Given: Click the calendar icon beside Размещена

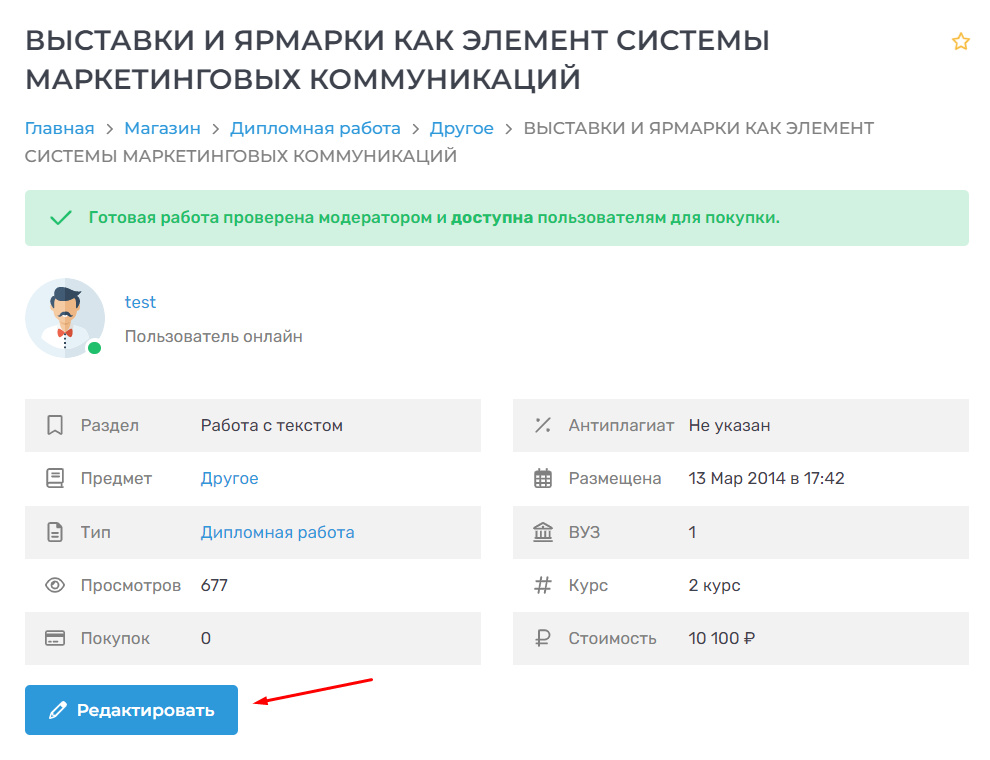Looking at the screenshot, I should pos(543,478).
